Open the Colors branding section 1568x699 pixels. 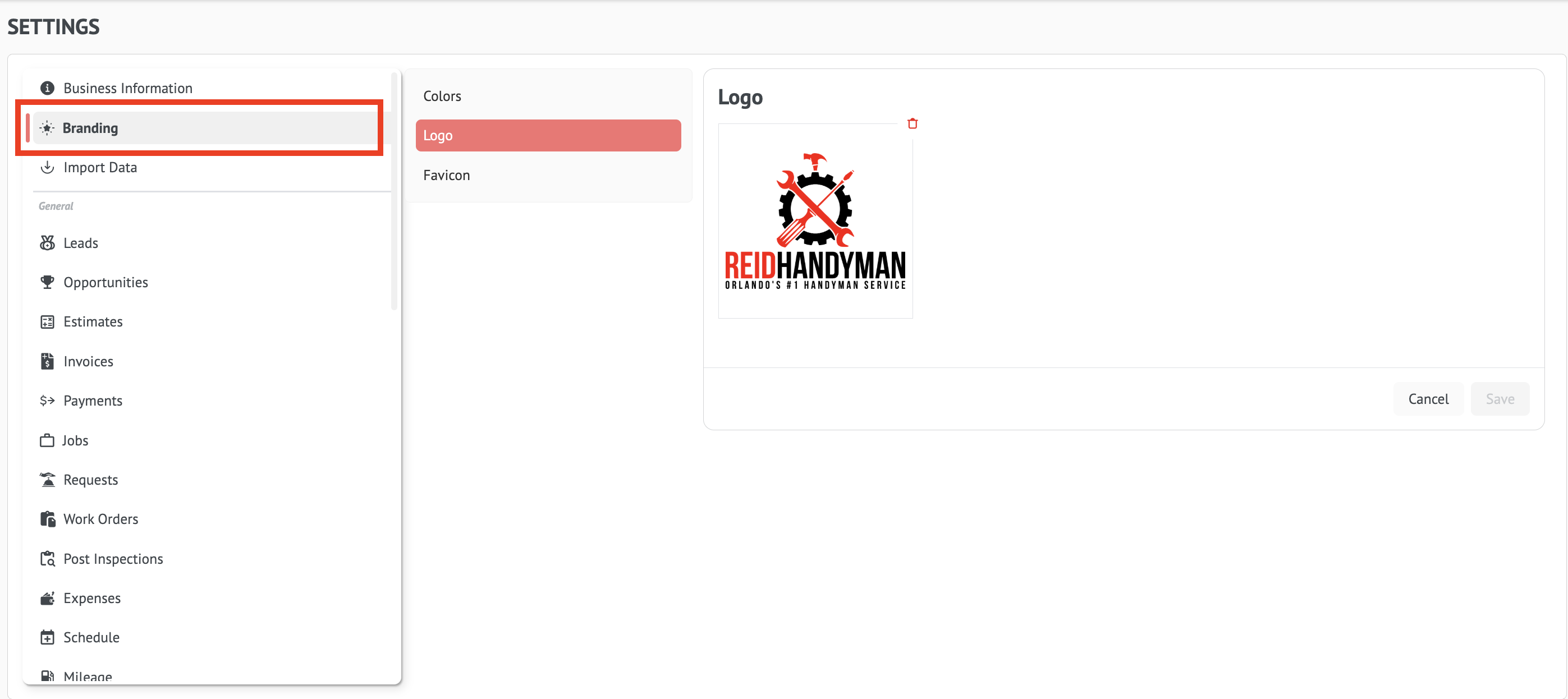click(442, 96)
